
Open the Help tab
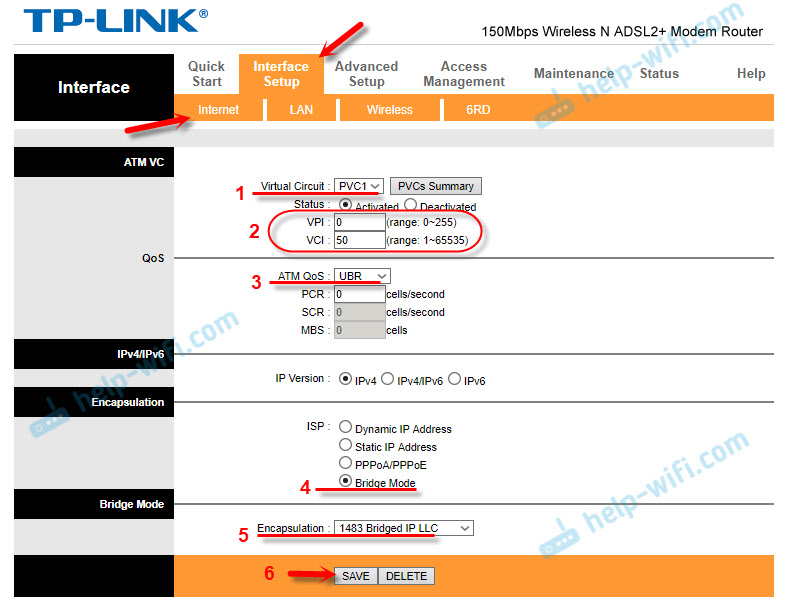[x=751, y=74]
